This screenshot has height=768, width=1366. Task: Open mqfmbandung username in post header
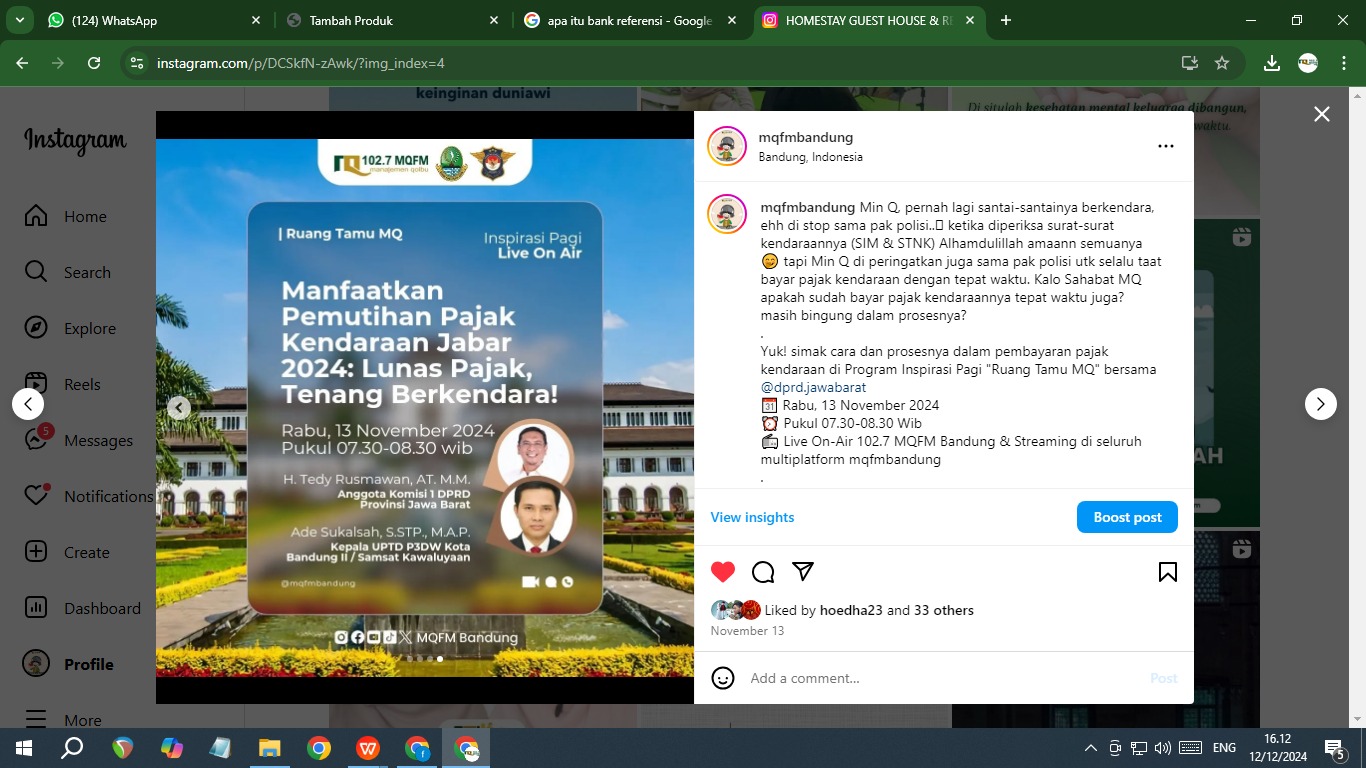(x=806, y=137)
